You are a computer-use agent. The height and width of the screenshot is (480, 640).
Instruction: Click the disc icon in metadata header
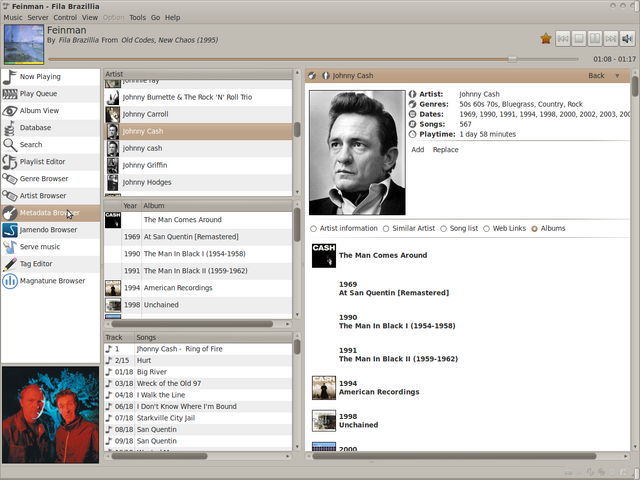point(312,76)
